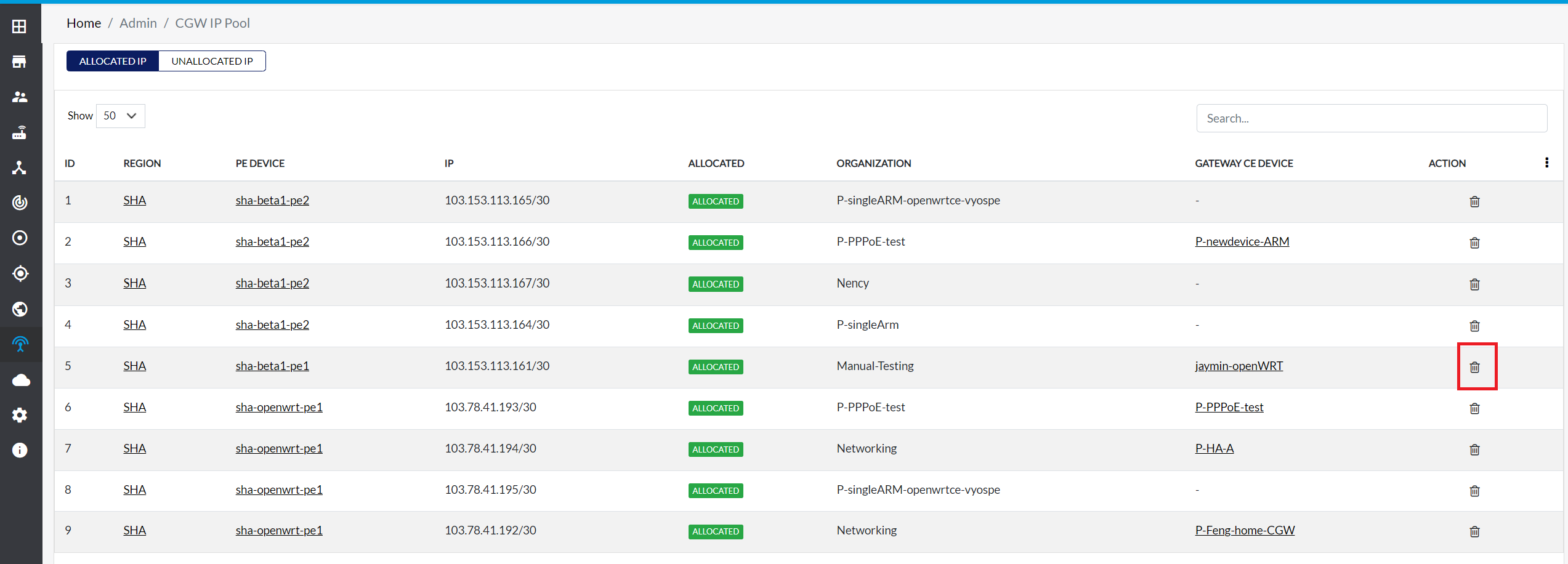Delete the 103.78.41.195/30 allocation
This screenshot has height=564, width=1568.
tap(1474, 491)
